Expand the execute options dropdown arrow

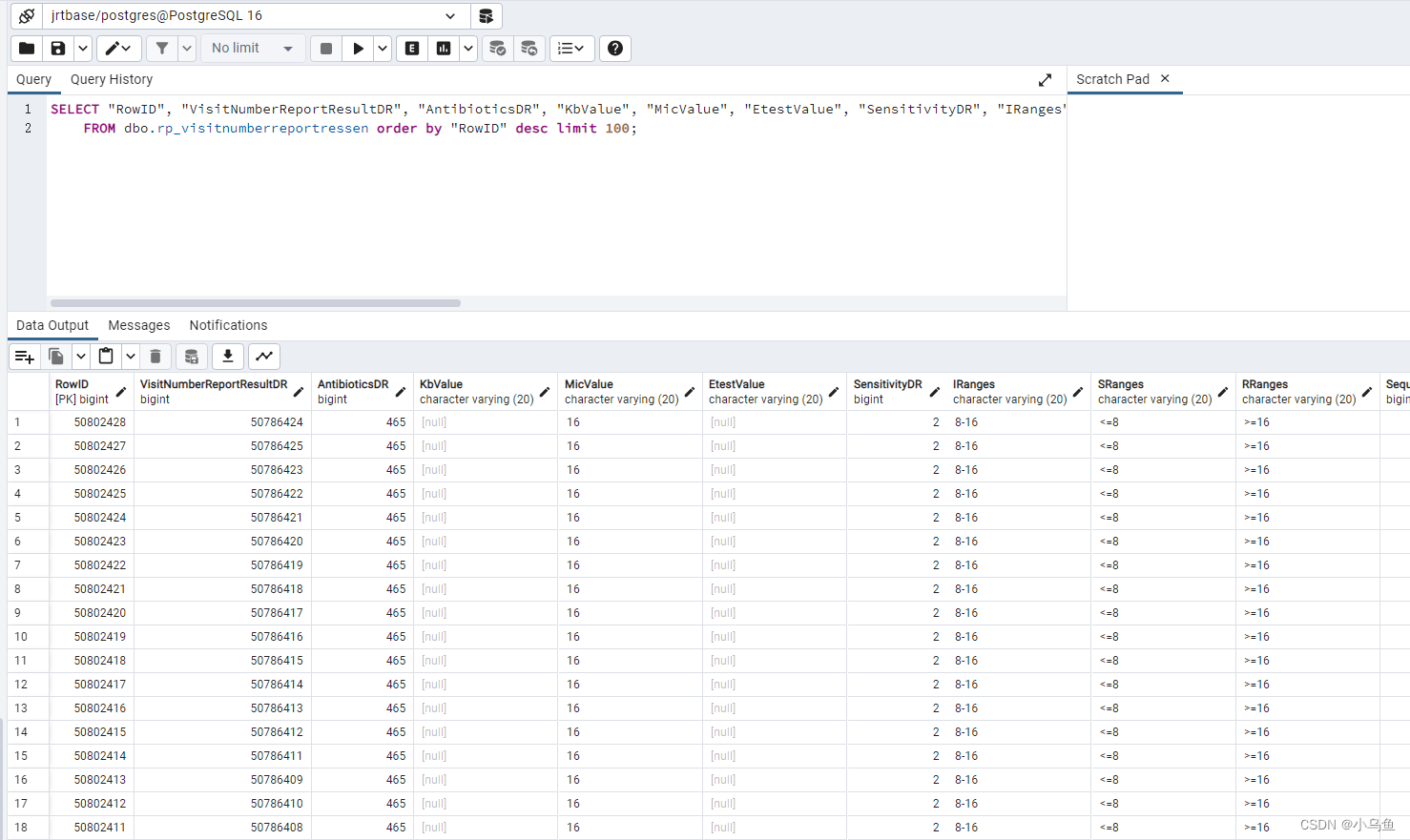pos(383,49)
